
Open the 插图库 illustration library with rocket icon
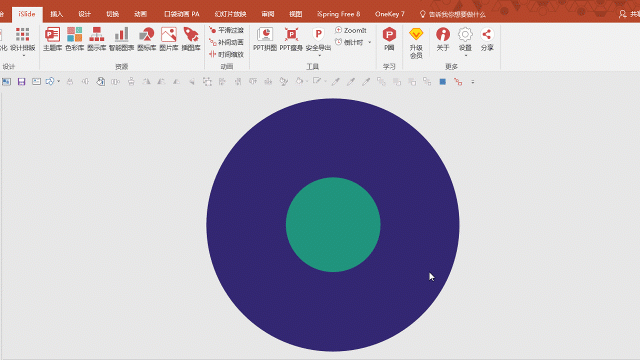(x=191, y=39)
